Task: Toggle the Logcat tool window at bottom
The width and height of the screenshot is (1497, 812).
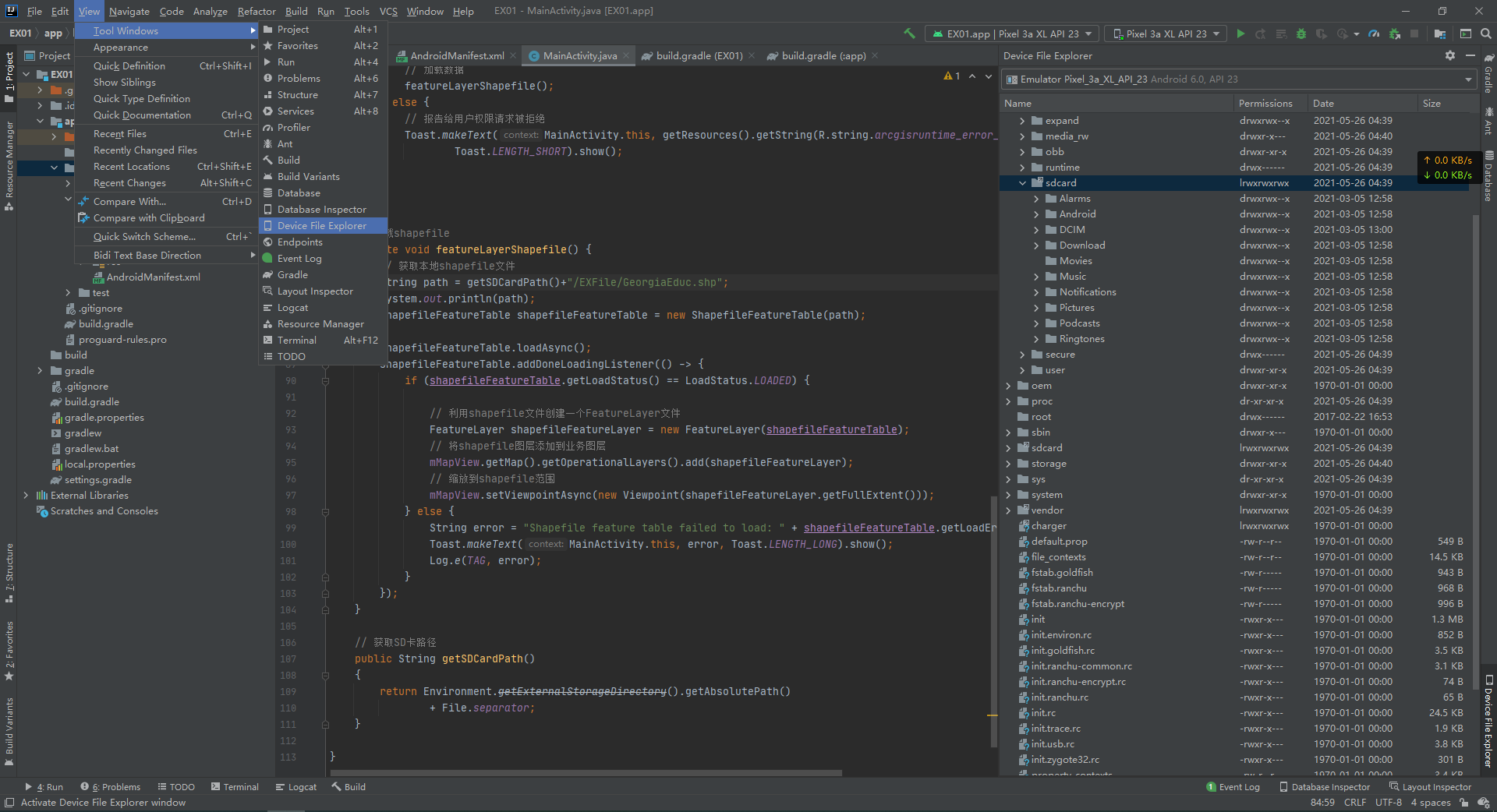Action: pyautogui.click(x=296, y=787)
